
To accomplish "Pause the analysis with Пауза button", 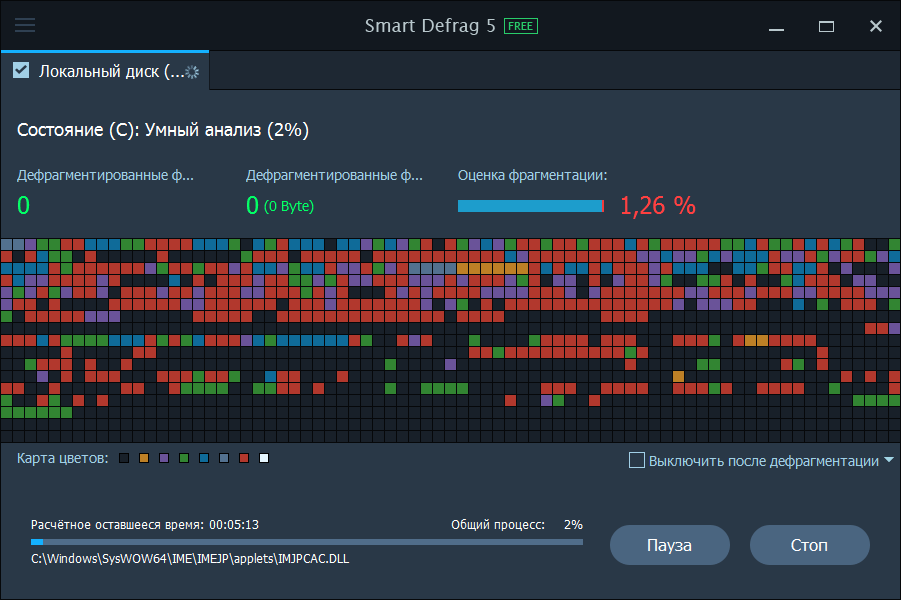I will click(x=669, y=545).
